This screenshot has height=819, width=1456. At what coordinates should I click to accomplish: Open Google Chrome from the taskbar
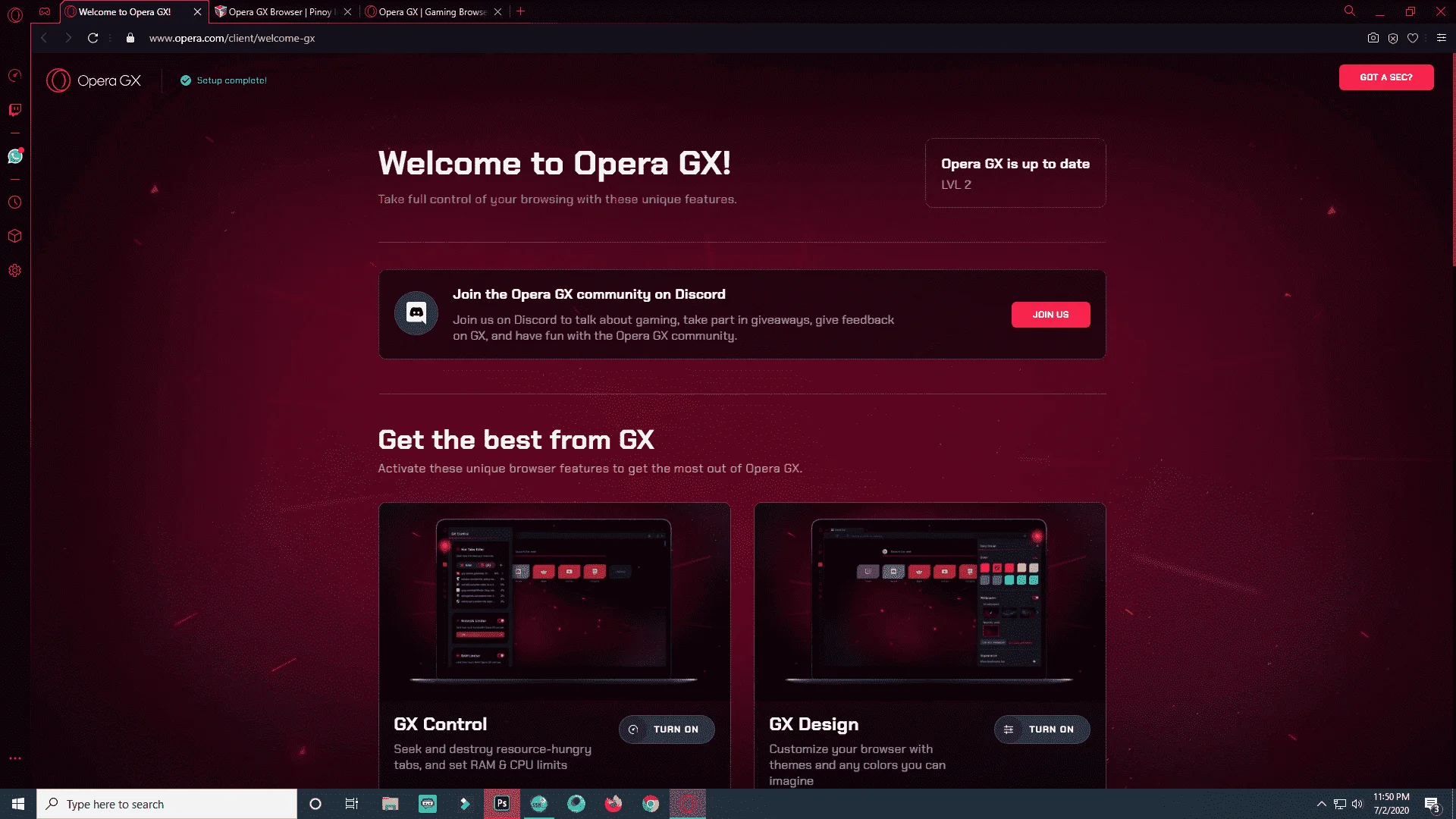(651, 804)
